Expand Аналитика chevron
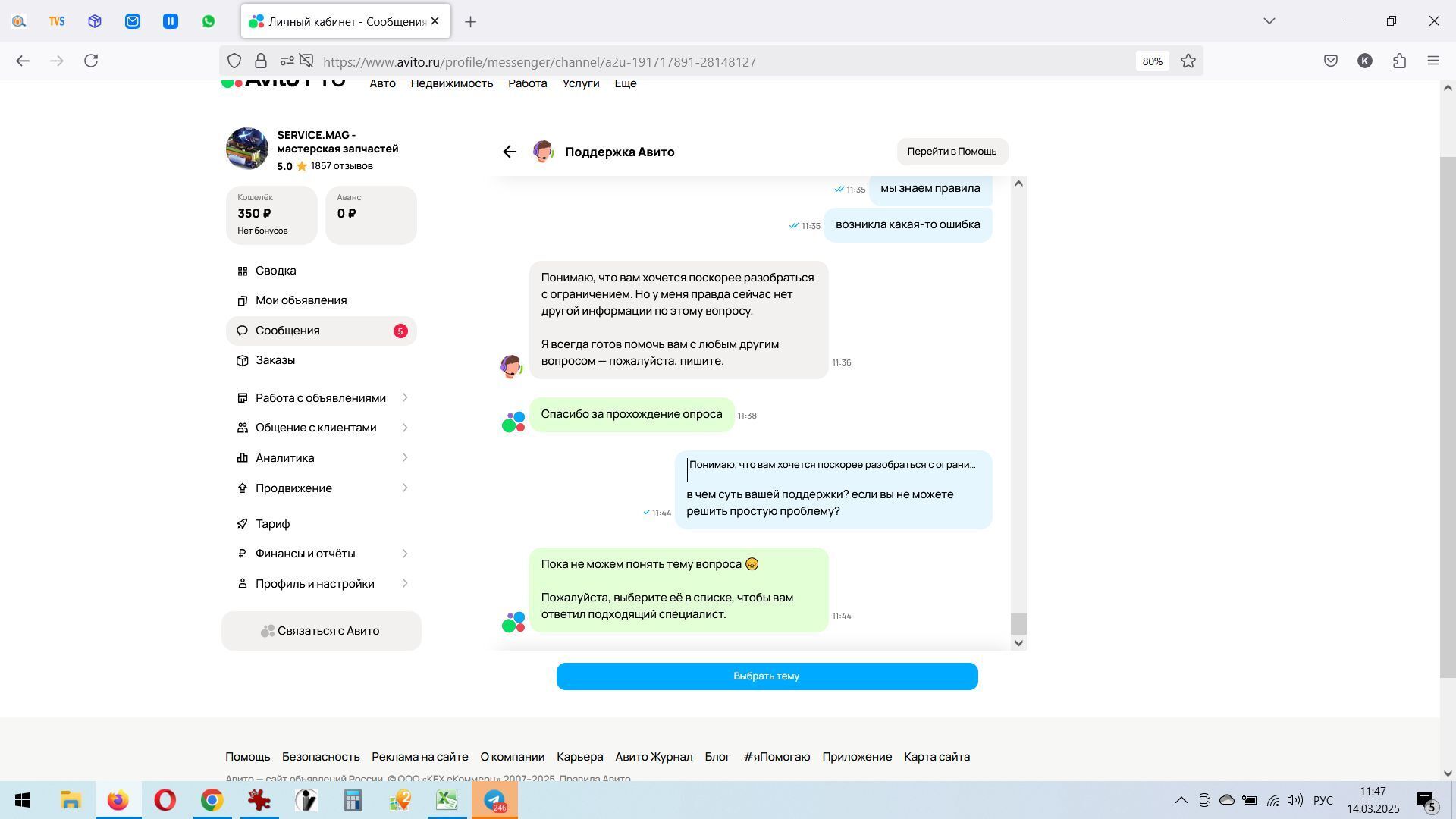This screenshot has height=819, width=1456. (405, 458)
